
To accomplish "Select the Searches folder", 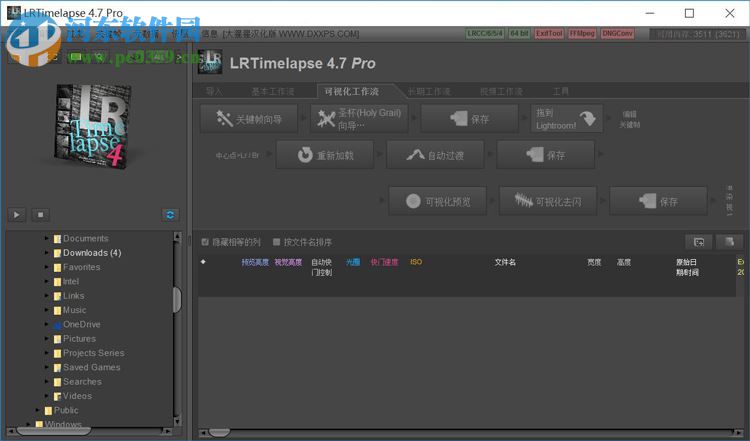I will pyautogui.click(x=82, y=382).
